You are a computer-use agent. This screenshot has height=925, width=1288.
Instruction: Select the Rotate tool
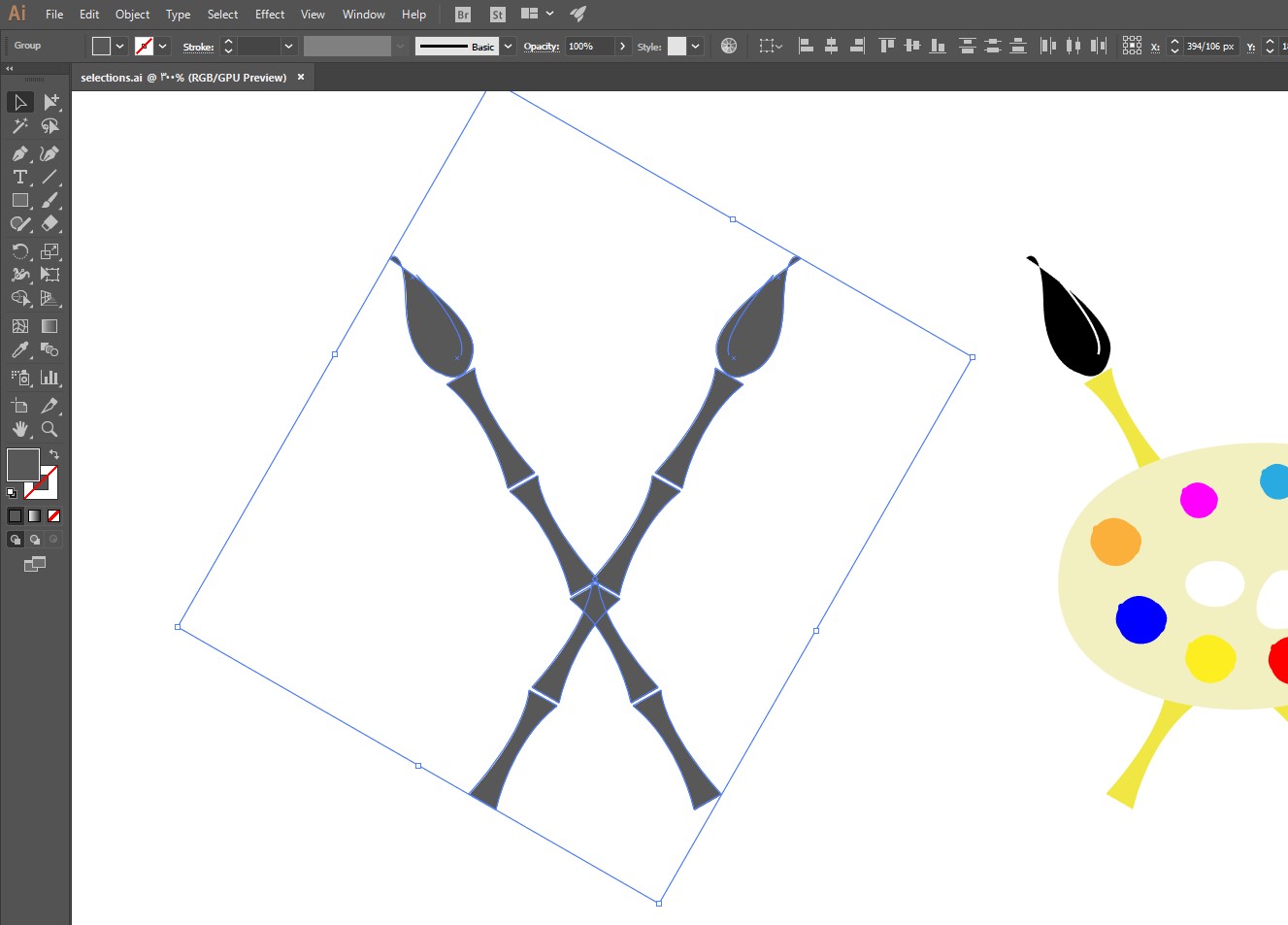coord(19,251)
